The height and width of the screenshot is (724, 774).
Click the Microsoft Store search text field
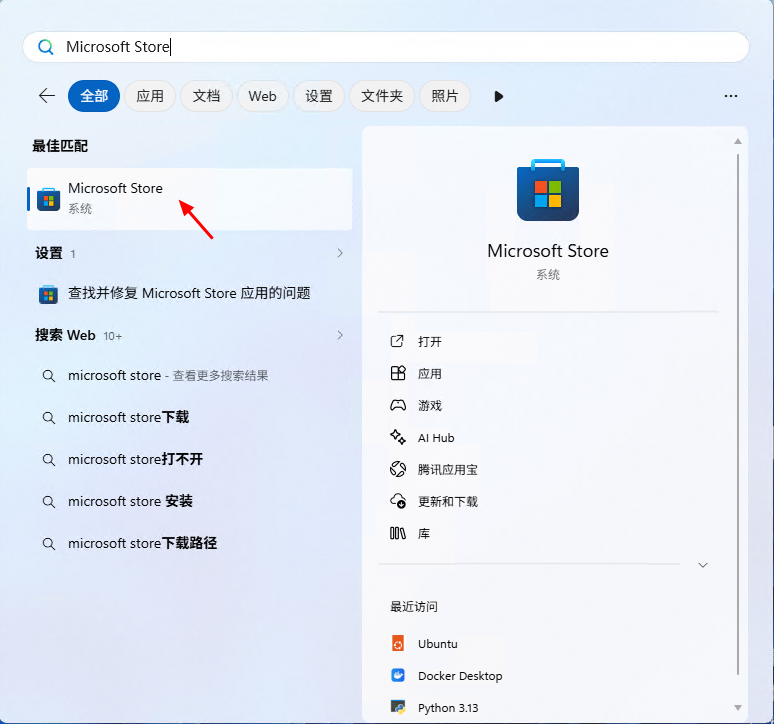point(386,47)
